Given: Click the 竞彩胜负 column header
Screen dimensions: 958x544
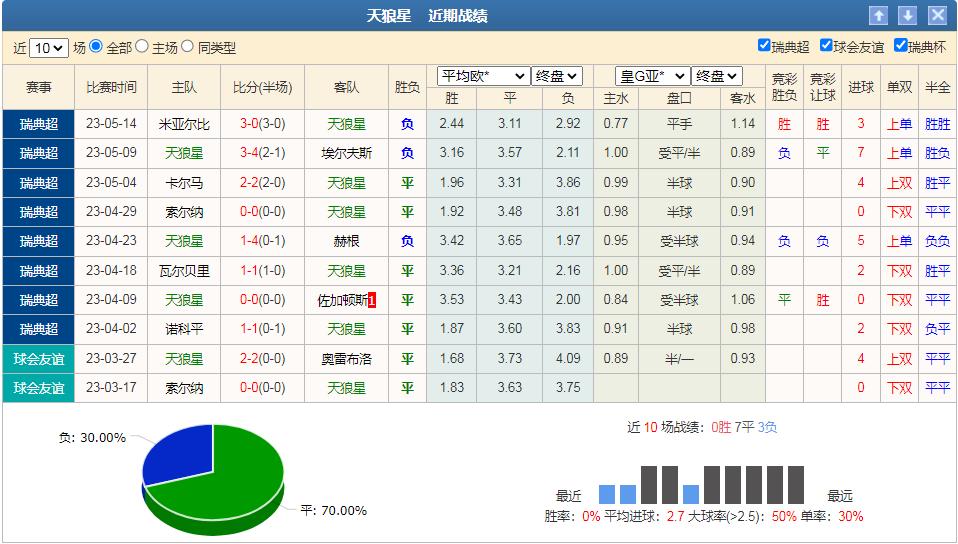Looking at the screenshot, I should click(x=784, y=87).
